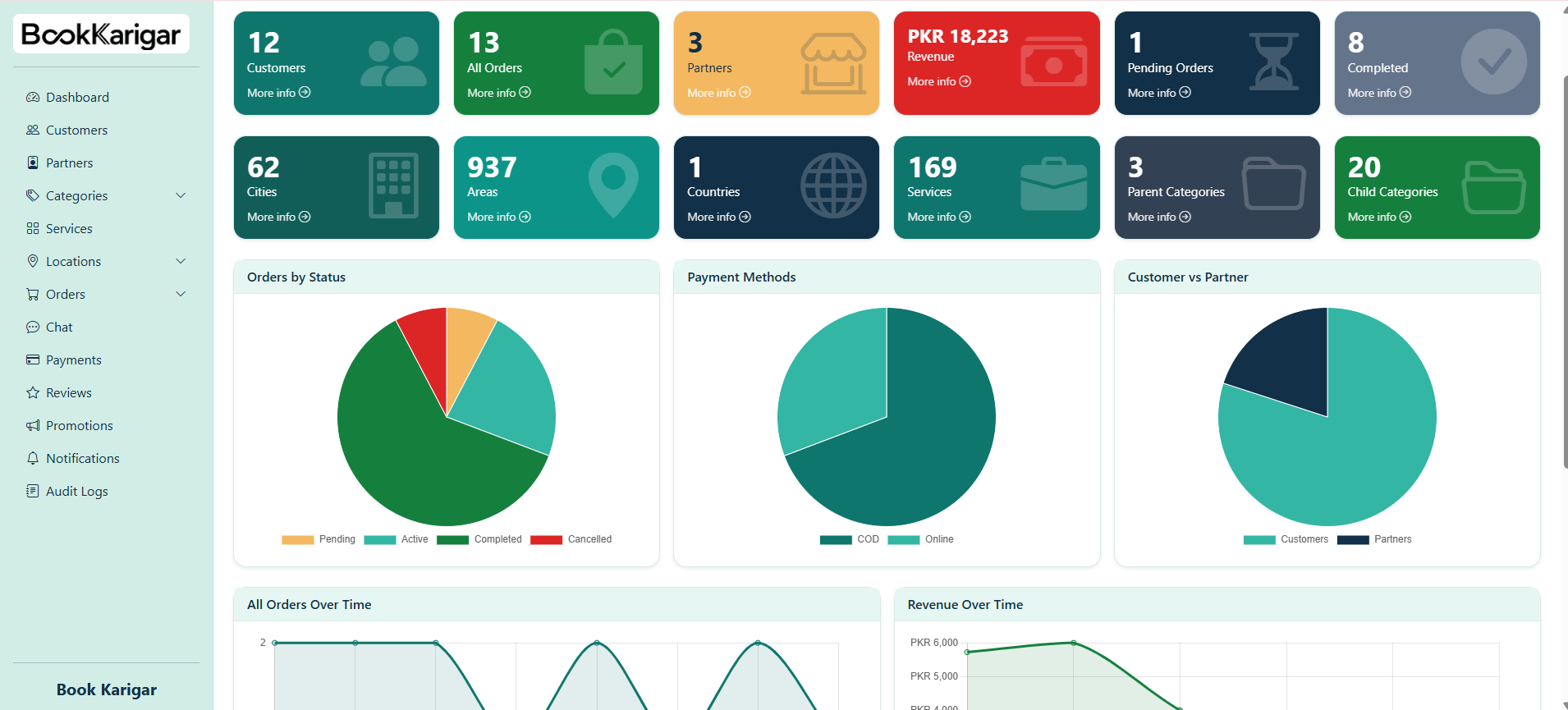Toggle the COD legend swatch in Payment Methods
The image size is (1568, 710).
tap(836, 539)
